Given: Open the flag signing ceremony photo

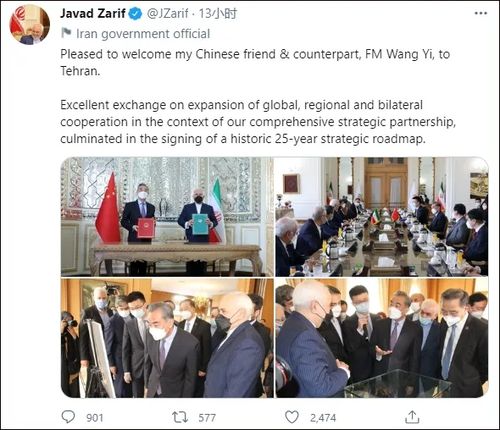Looking at the screenshot, I should tap(167, 217).
